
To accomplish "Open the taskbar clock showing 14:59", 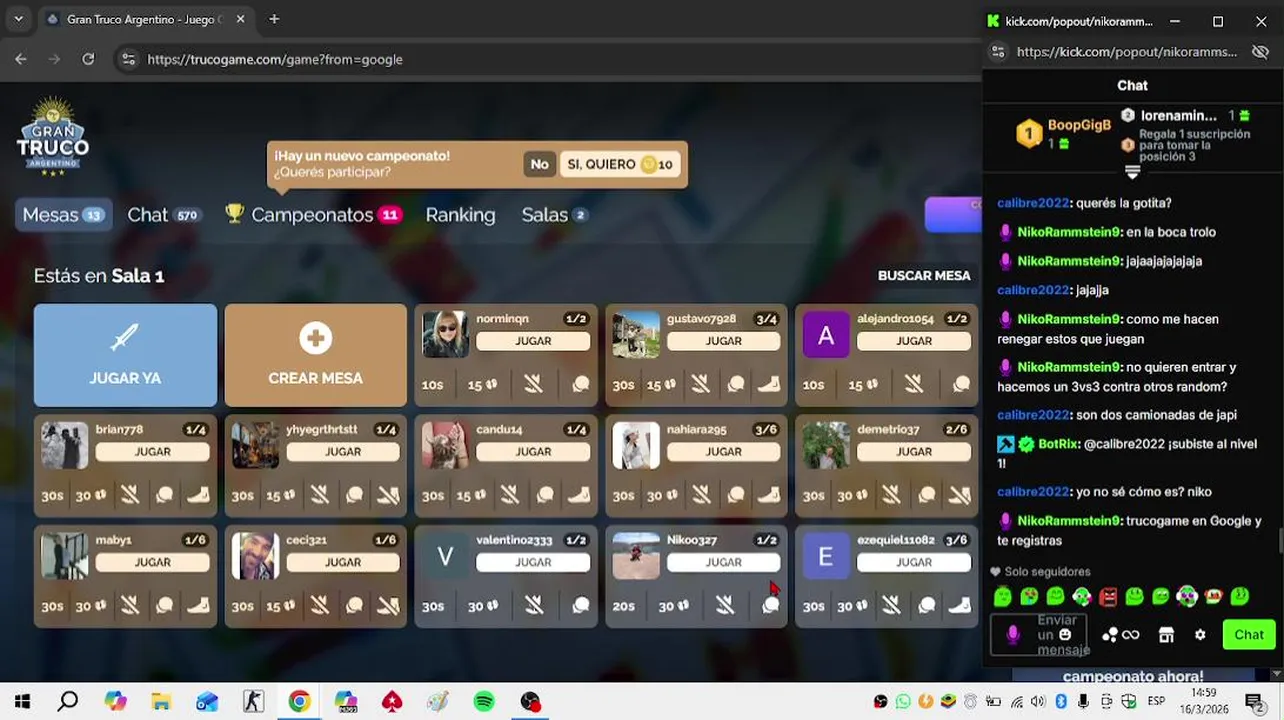I will 1204,701.
